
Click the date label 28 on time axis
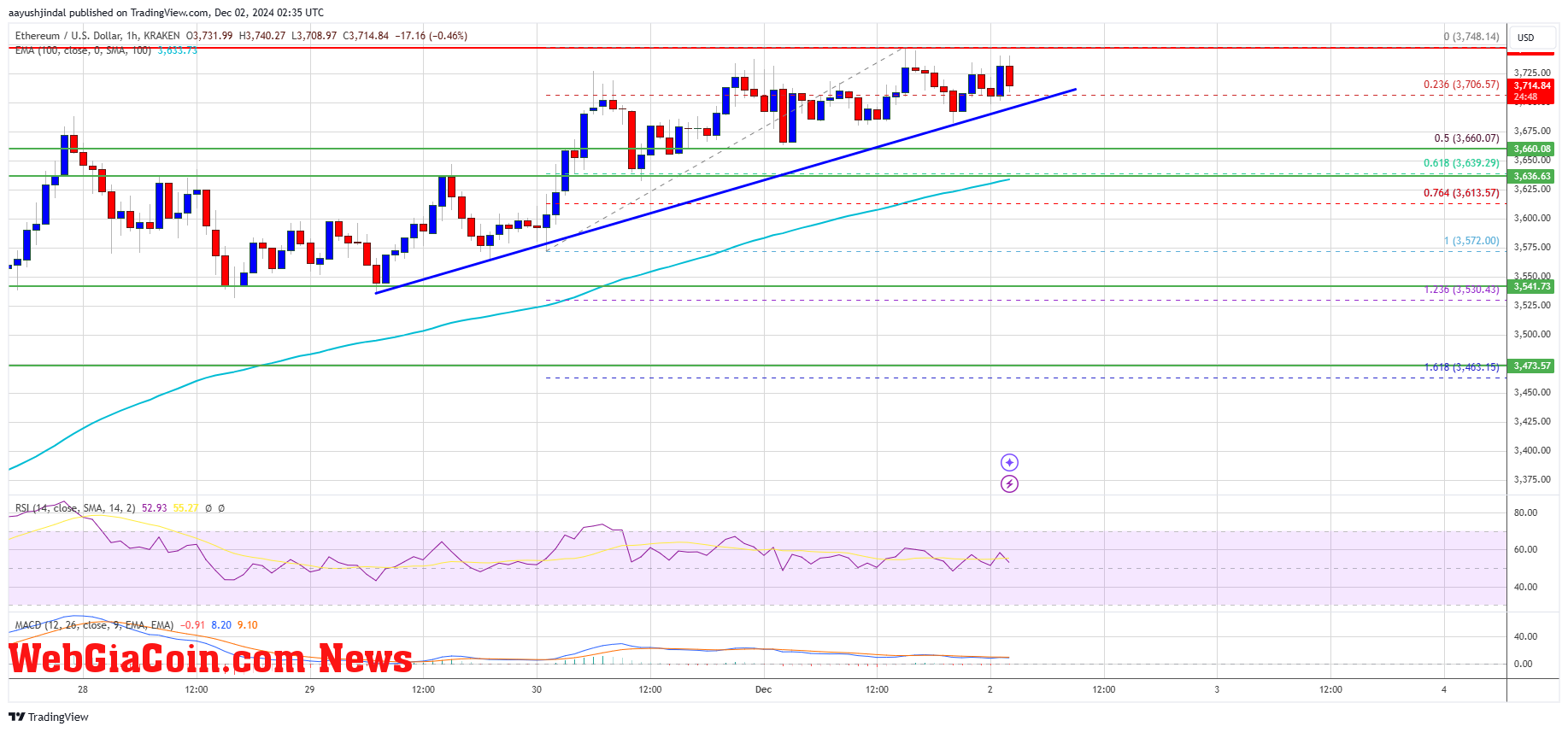tap(83, 689)
